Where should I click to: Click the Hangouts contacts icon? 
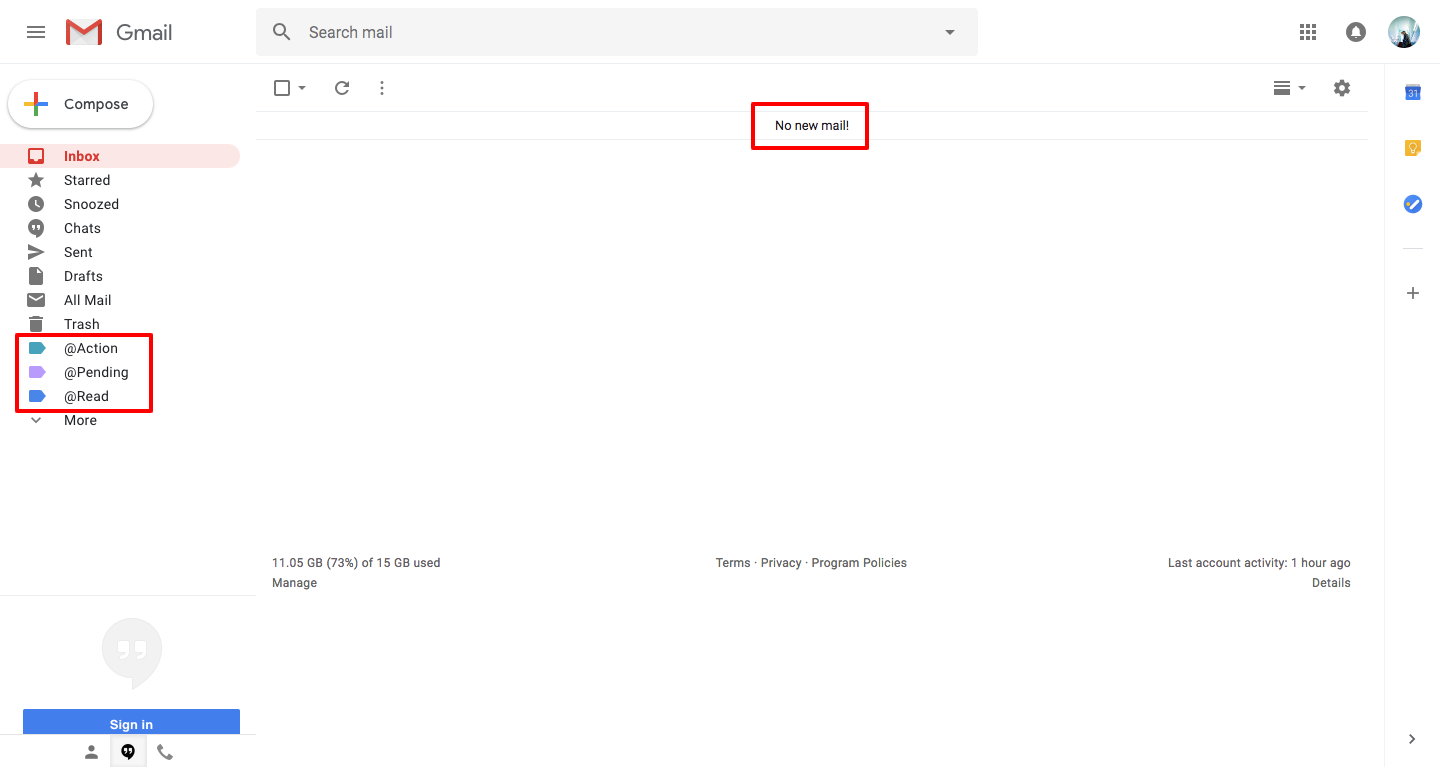91,751
